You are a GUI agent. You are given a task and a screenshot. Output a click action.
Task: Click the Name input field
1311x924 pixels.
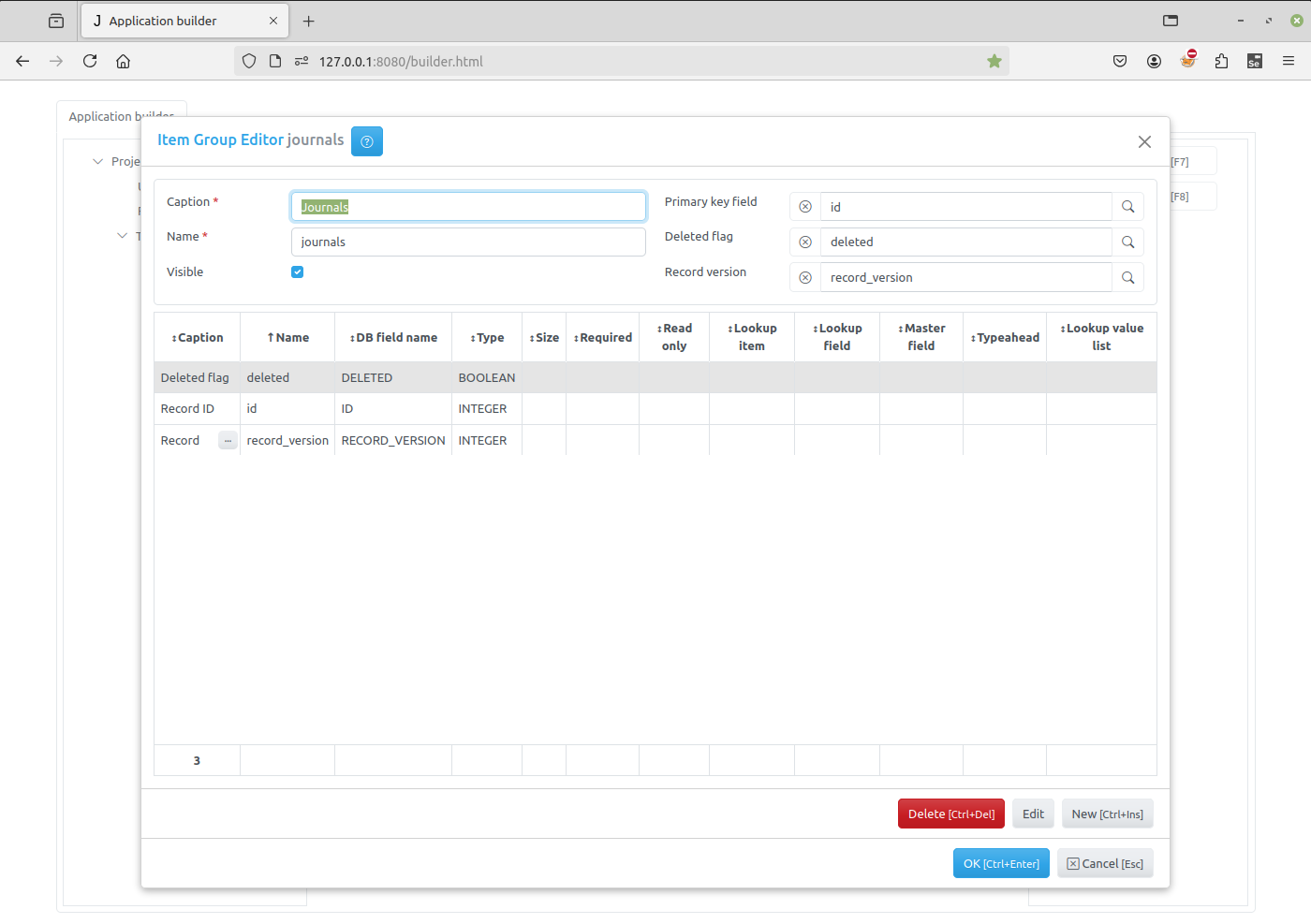[468, 242]
